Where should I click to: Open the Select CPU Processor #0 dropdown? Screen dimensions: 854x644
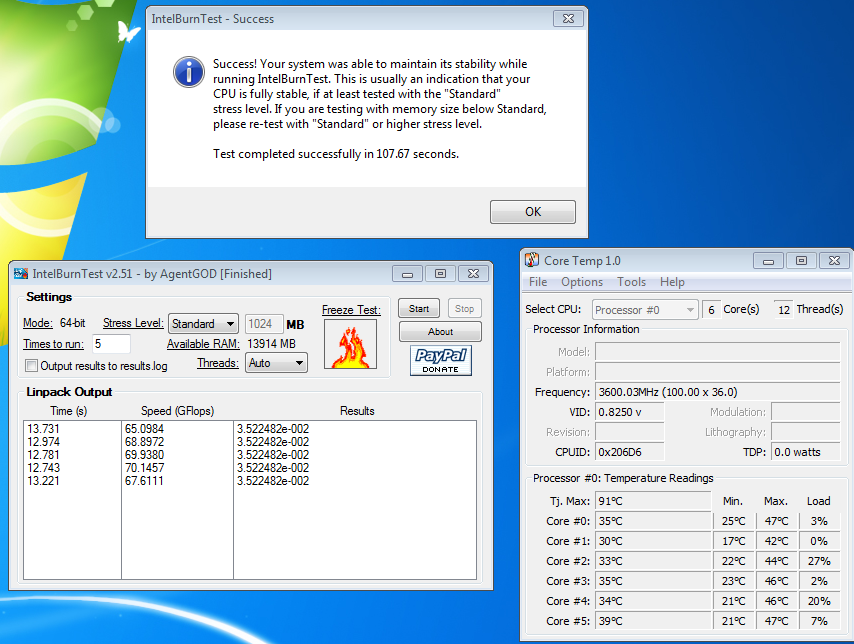click(645, 310)
